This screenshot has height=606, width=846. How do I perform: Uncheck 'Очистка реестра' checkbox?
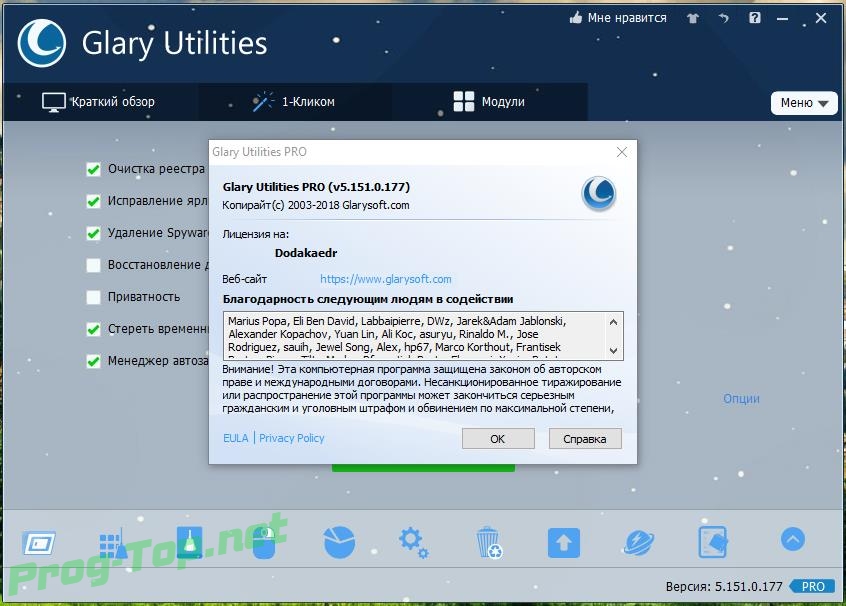tap(93, 169)
